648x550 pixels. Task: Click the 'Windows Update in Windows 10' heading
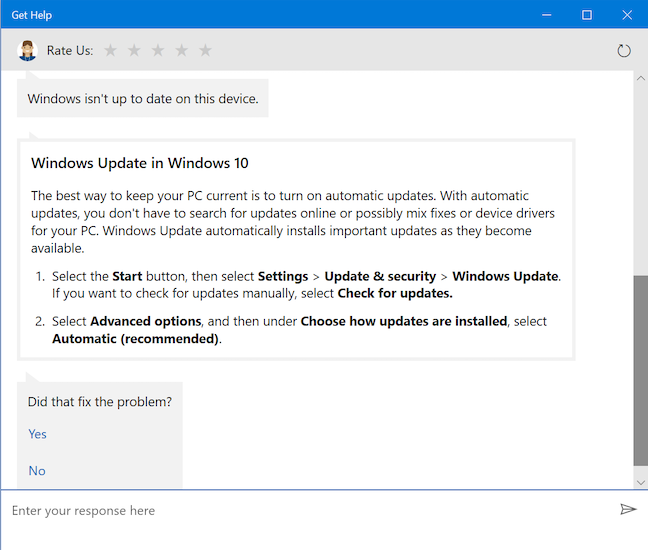140,163
